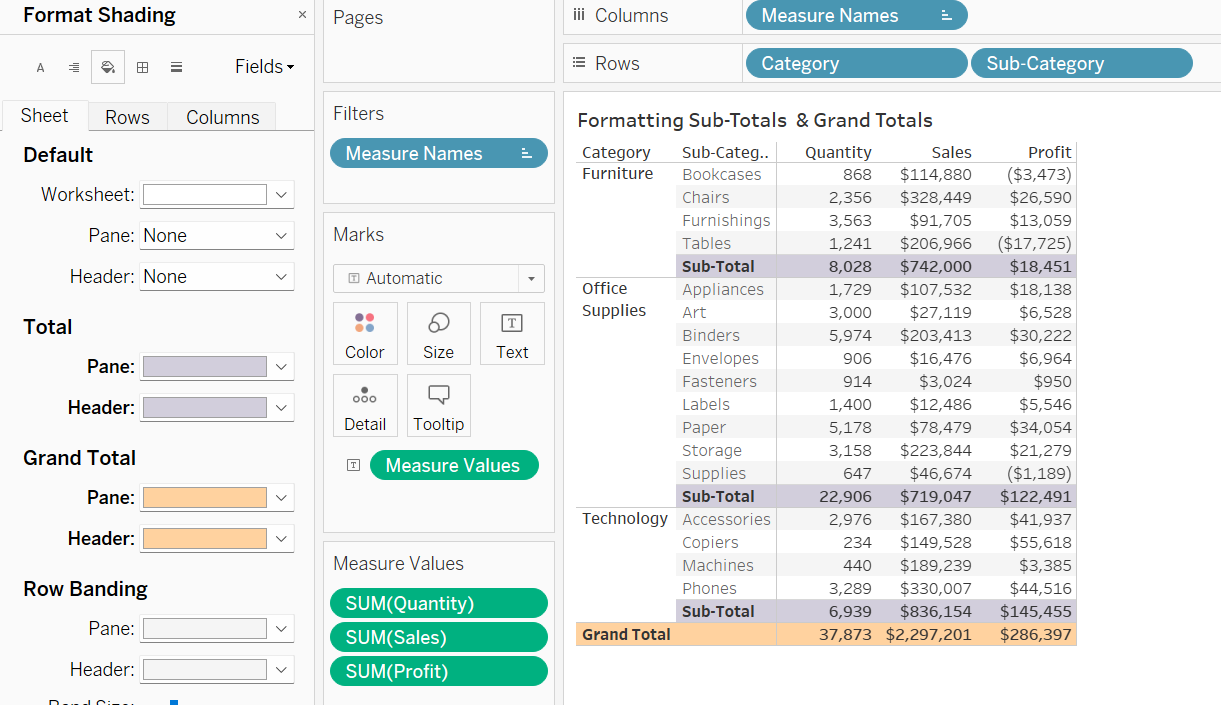
Task: Open the Fields menu
Action: point(263,66)
